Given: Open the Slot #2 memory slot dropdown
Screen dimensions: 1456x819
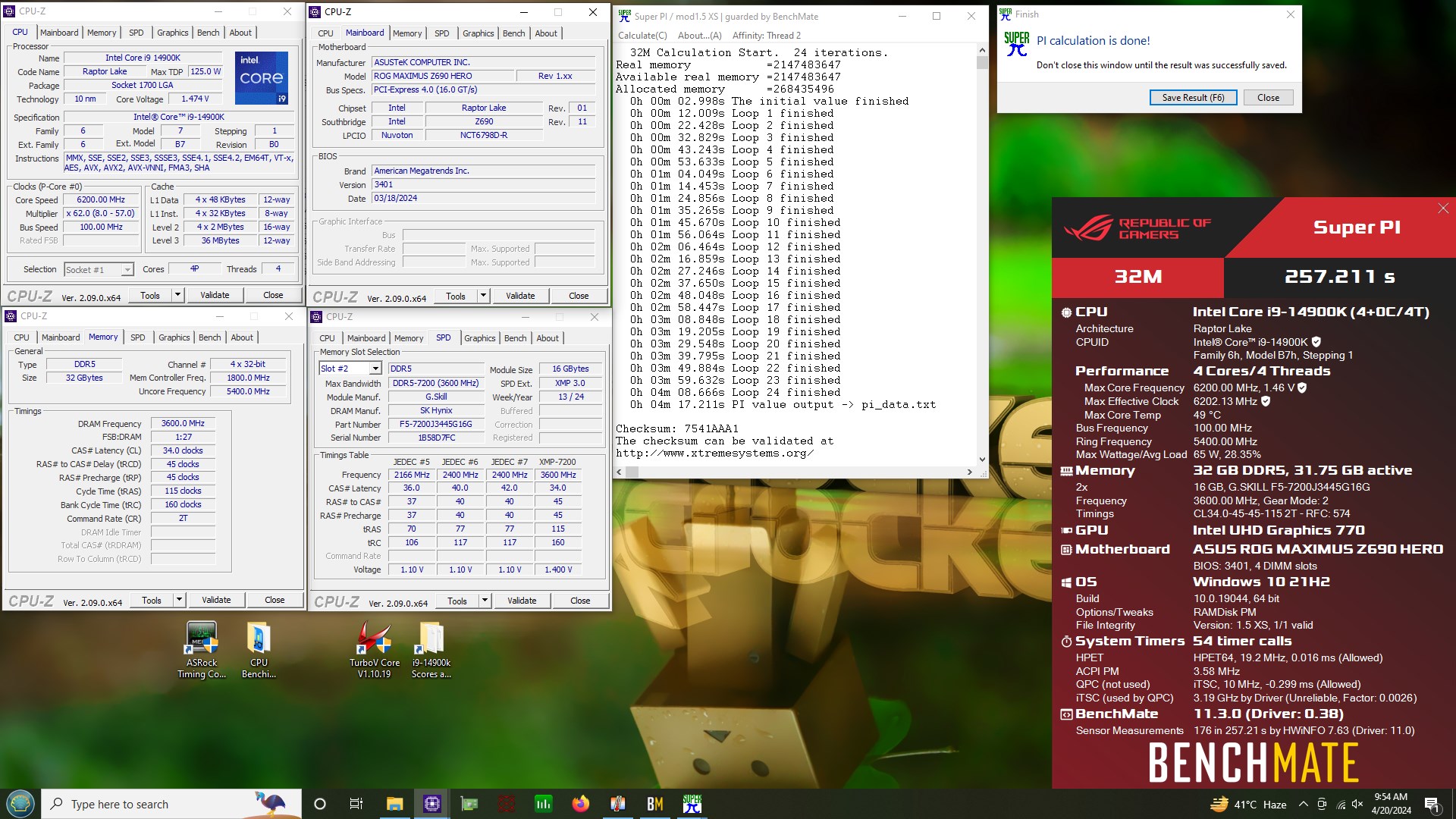Looking at the screenshot, I should (375, 369).
